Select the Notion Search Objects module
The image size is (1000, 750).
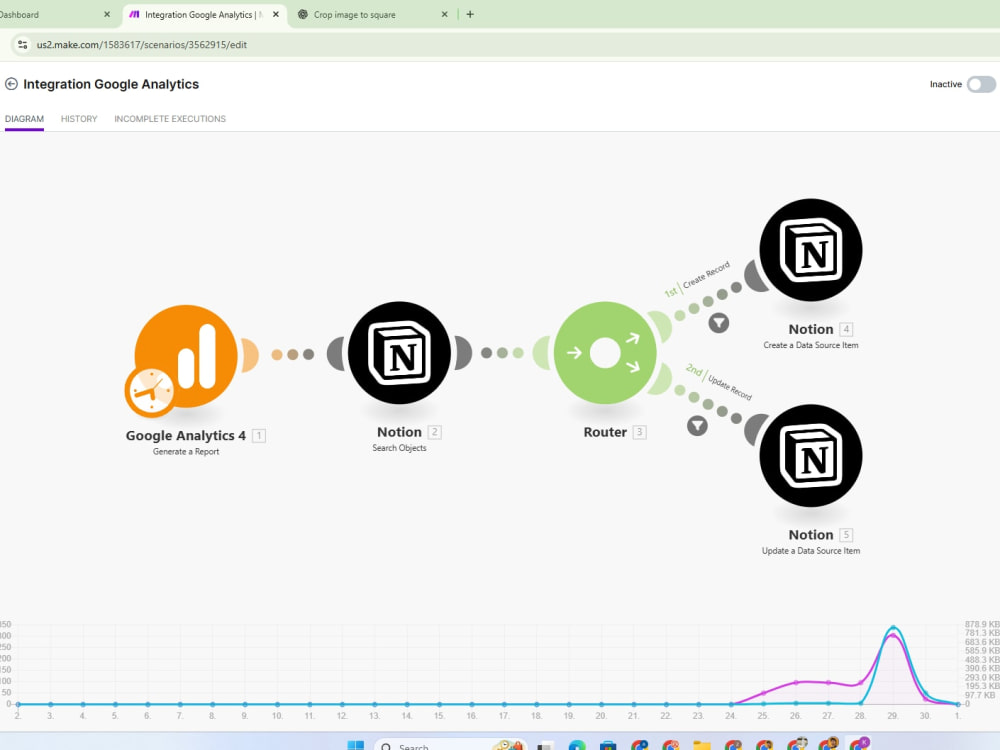click(x=400, y=353)
